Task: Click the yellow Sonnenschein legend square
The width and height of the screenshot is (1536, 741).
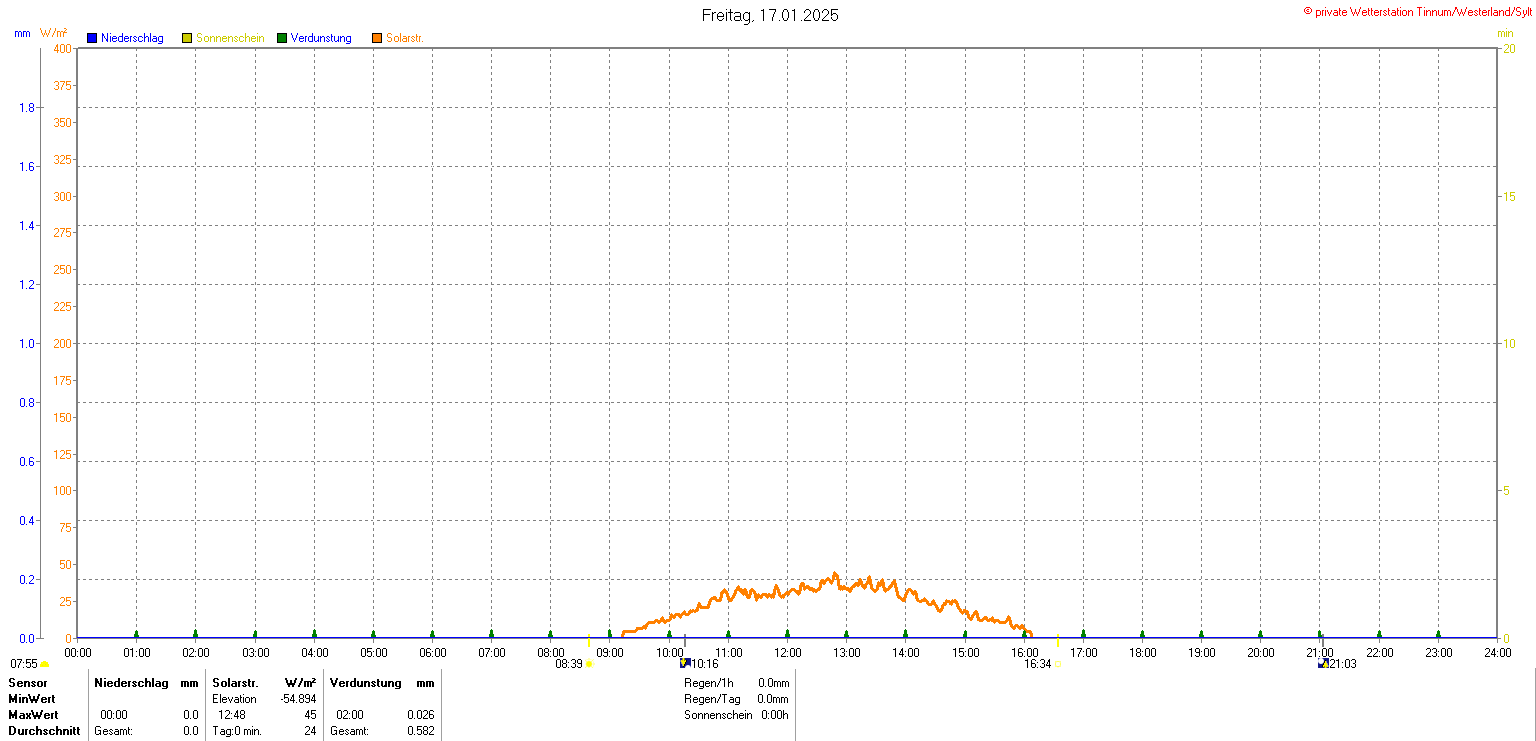Action: [187, 38]
